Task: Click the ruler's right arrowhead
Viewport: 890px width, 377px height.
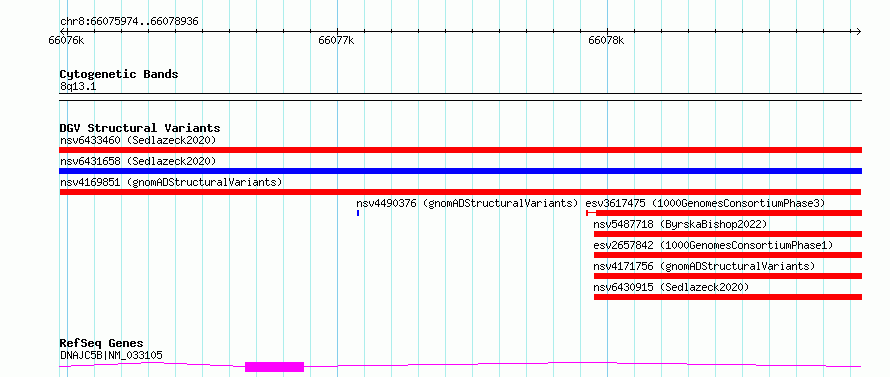Action: point(859,31)
